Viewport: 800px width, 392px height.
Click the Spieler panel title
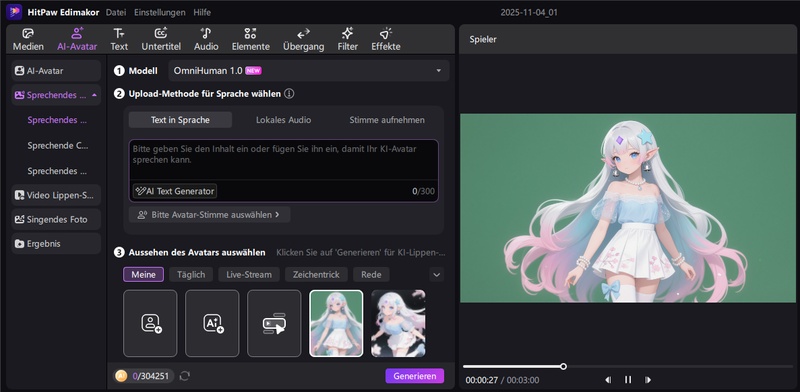coord(483,39)
